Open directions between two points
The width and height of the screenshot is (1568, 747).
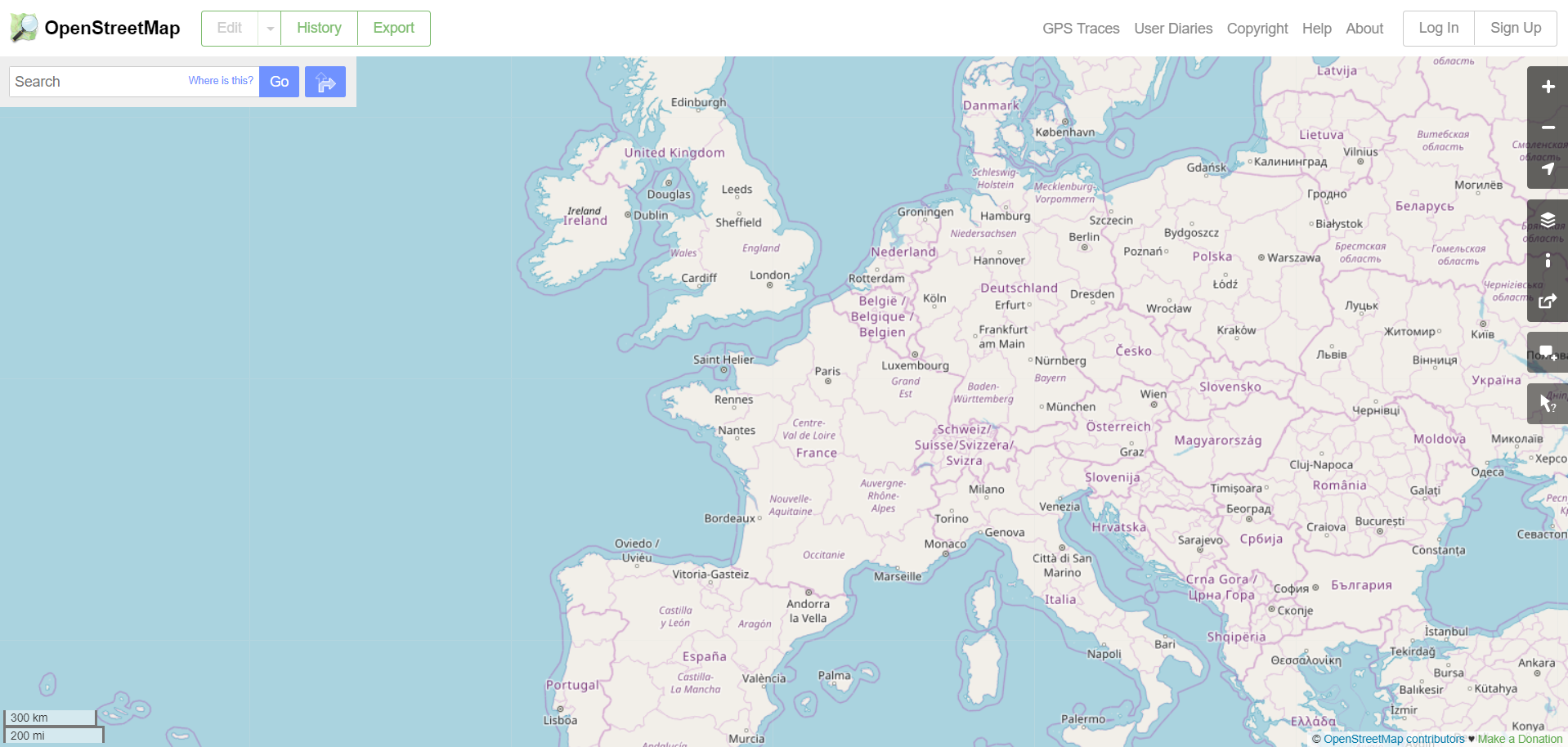coord(325,82)
